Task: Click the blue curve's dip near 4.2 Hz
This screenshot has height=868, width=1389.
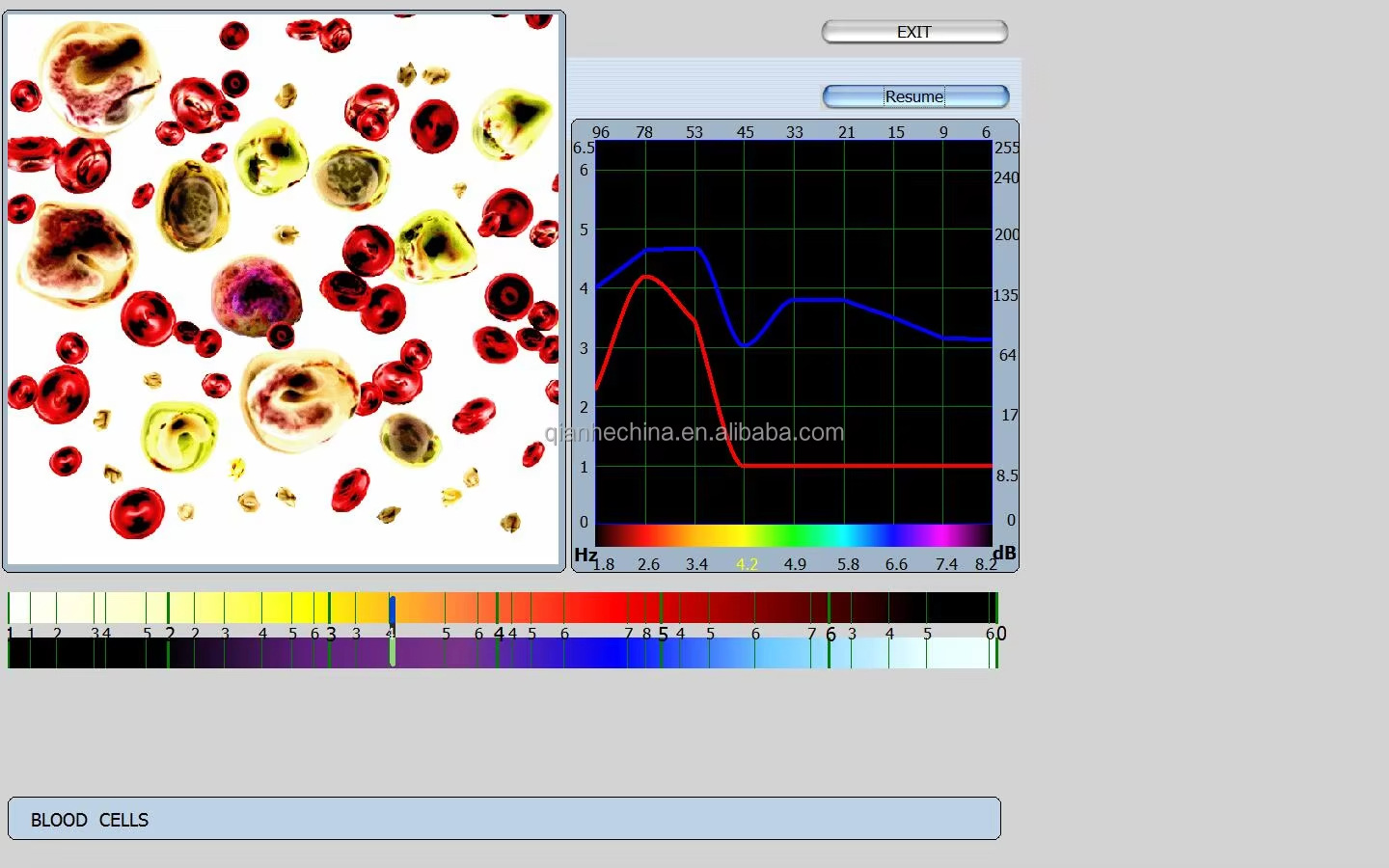Action: tap(744, 344)
